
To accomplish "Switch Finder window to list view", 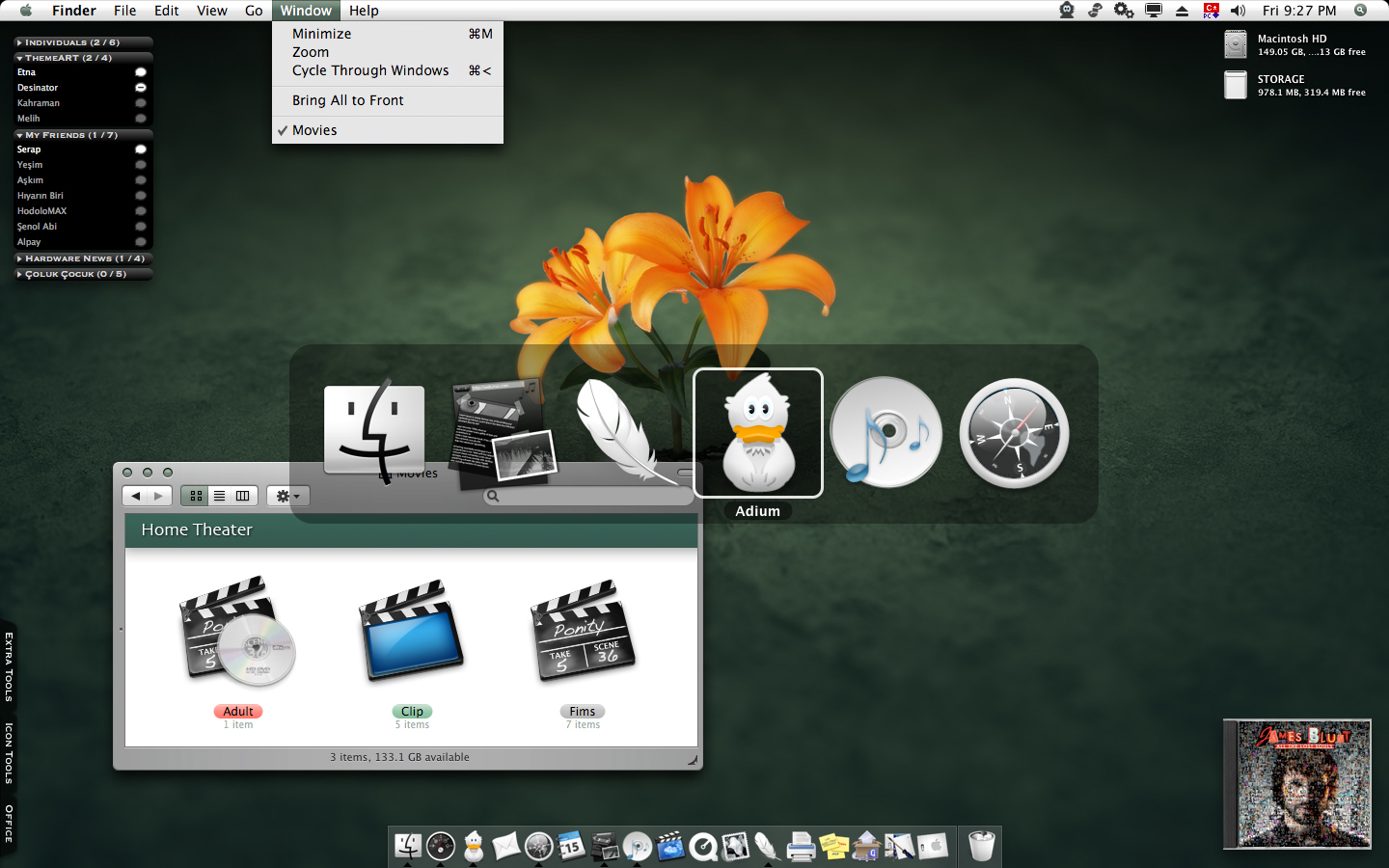I will pyautogui.click(x=219, y=496).
